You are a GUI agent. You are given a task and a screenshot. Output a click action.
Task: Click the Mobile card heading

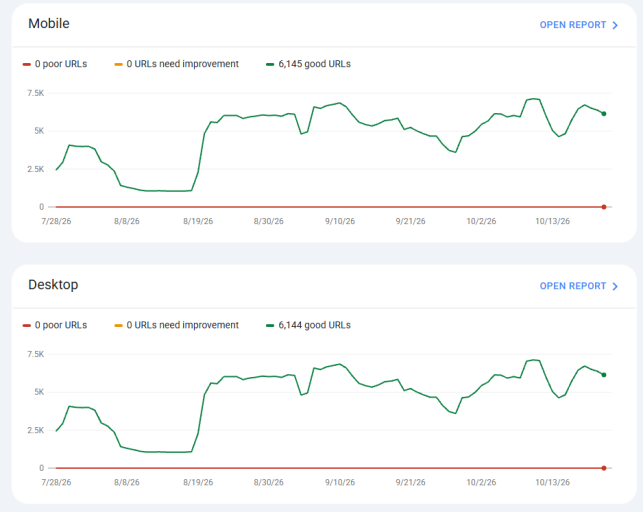click(49, 24)
